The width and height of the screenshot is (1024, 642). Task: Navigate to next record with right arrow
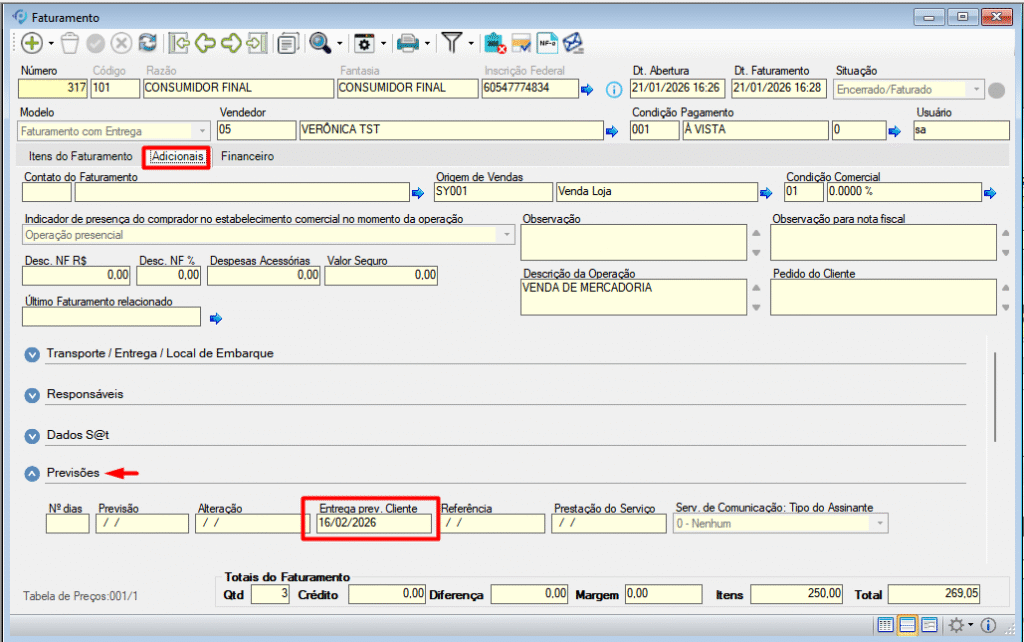pos(232,43)
